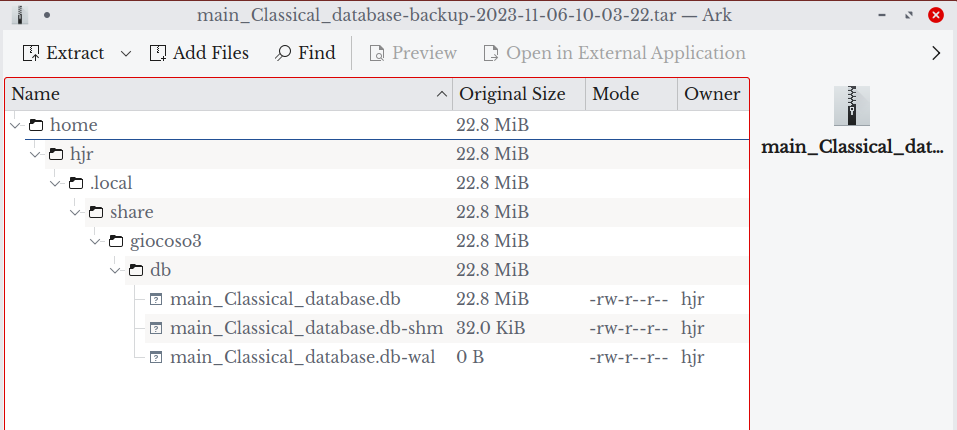957x430 pixels.
Task: Open the Extract dropdown arrow
Action: 126,53
